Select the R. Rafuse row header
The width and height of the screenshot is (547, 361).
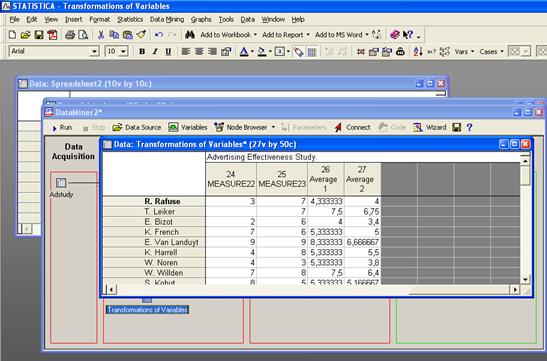click(x=154, y=202)
